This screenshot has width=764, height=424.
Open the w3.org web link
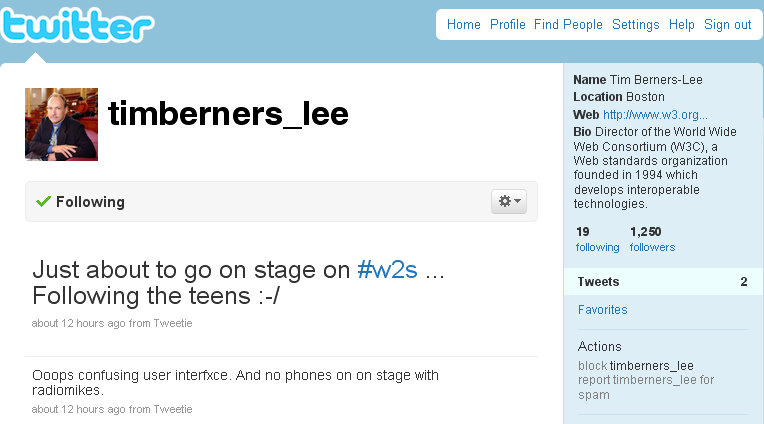click(655, 115)
